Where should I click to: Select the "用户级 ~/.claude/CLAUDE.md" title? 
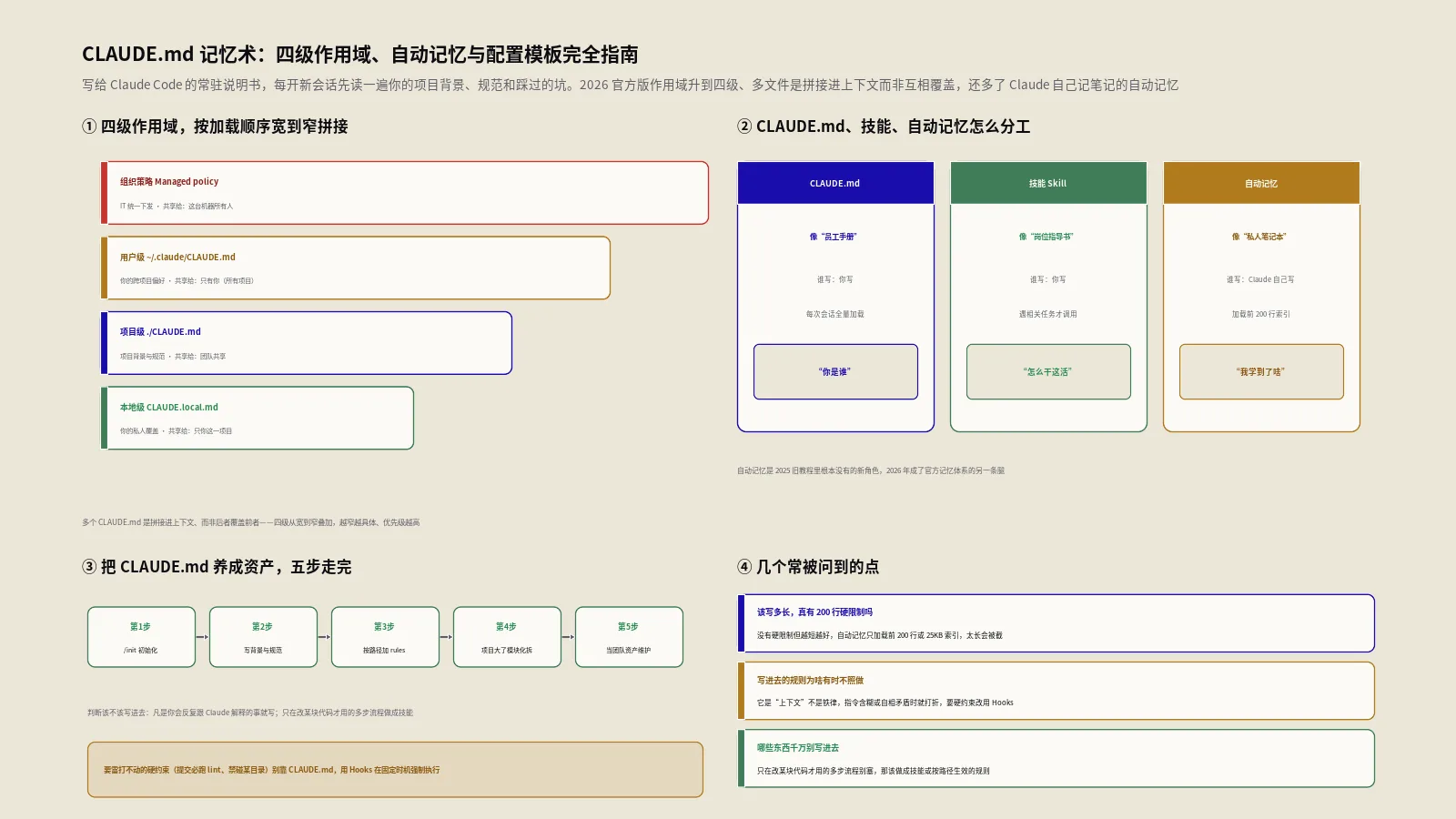177,258
